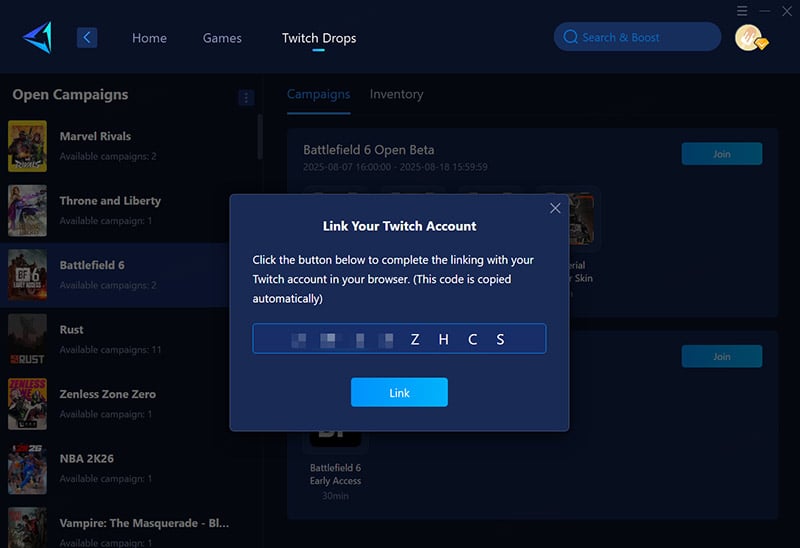Click the Zenless Zone Zero cover thumbnail

[28, 404]
